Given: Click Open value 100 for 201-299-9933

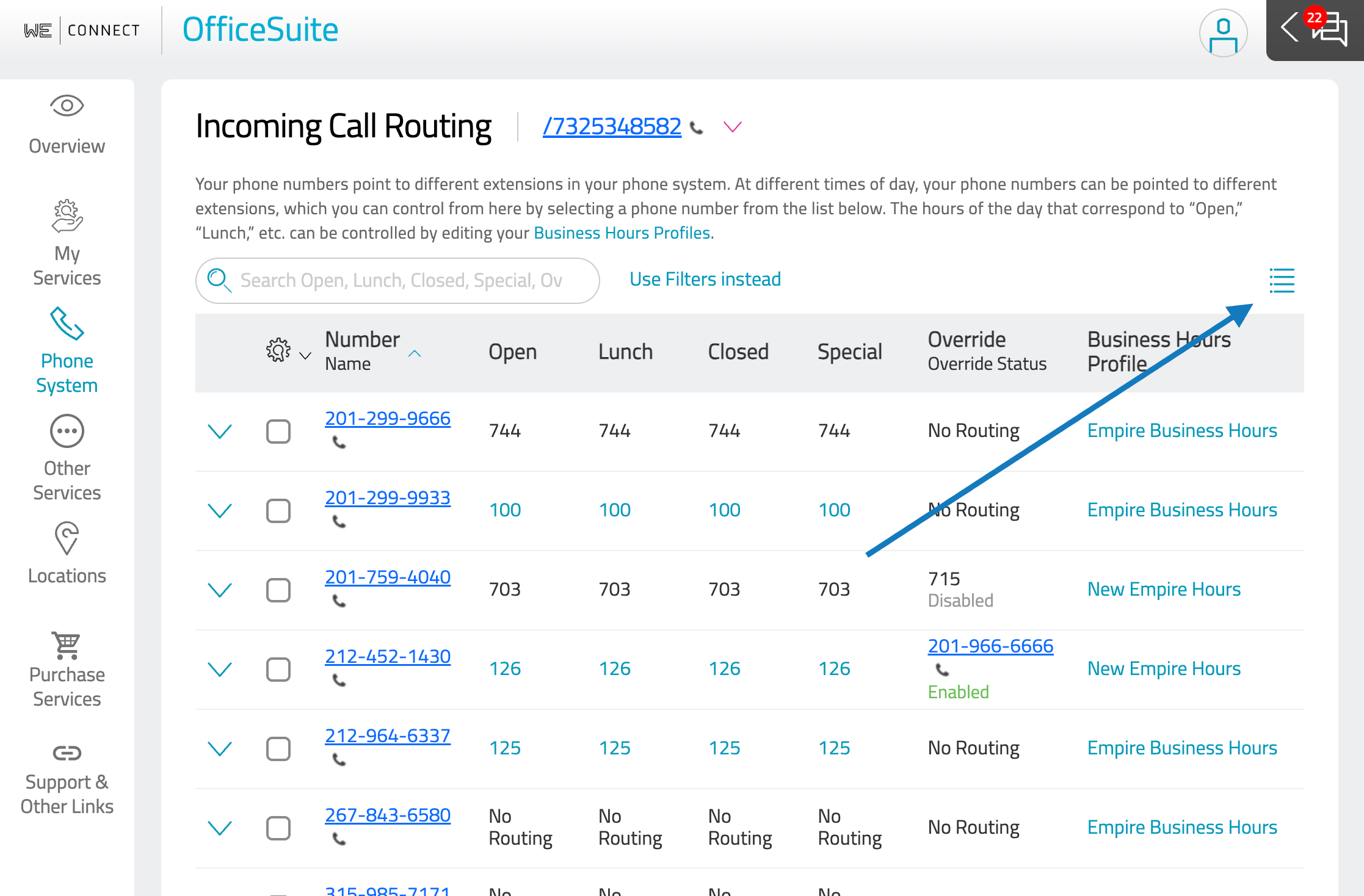Looking at the screenshot, I should (505, 510).
